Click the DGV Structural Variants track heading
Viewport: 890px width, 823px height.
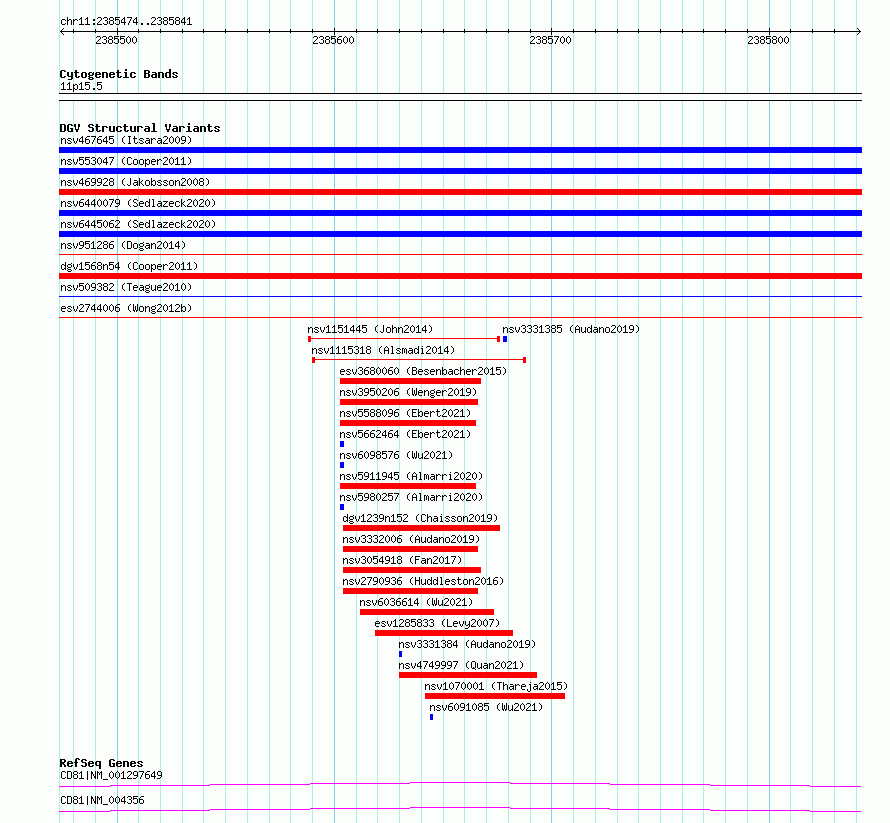(140, 128)
